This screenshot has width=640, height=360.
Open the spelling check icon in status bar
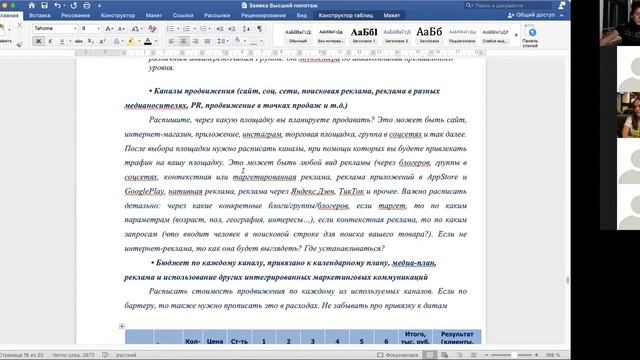coord(105,355)
